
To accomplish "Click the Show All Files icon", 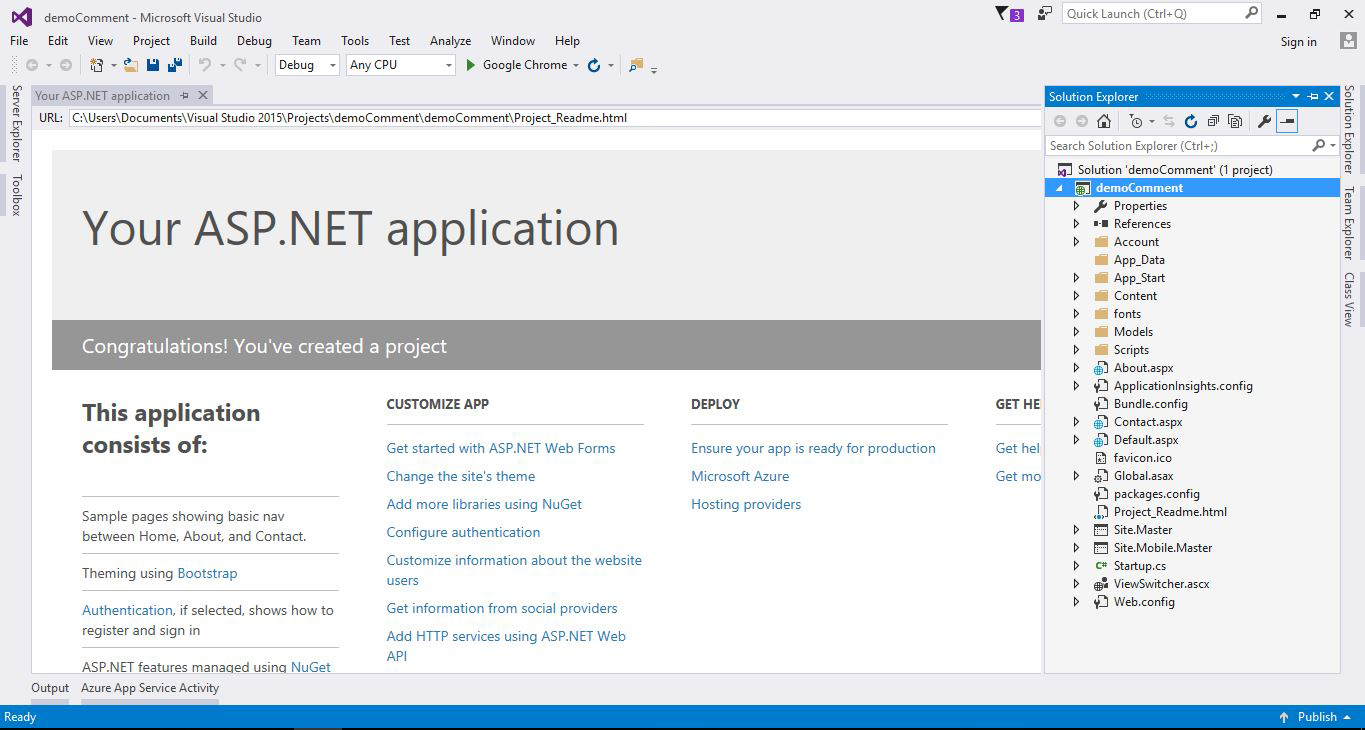I will 1235,121.
